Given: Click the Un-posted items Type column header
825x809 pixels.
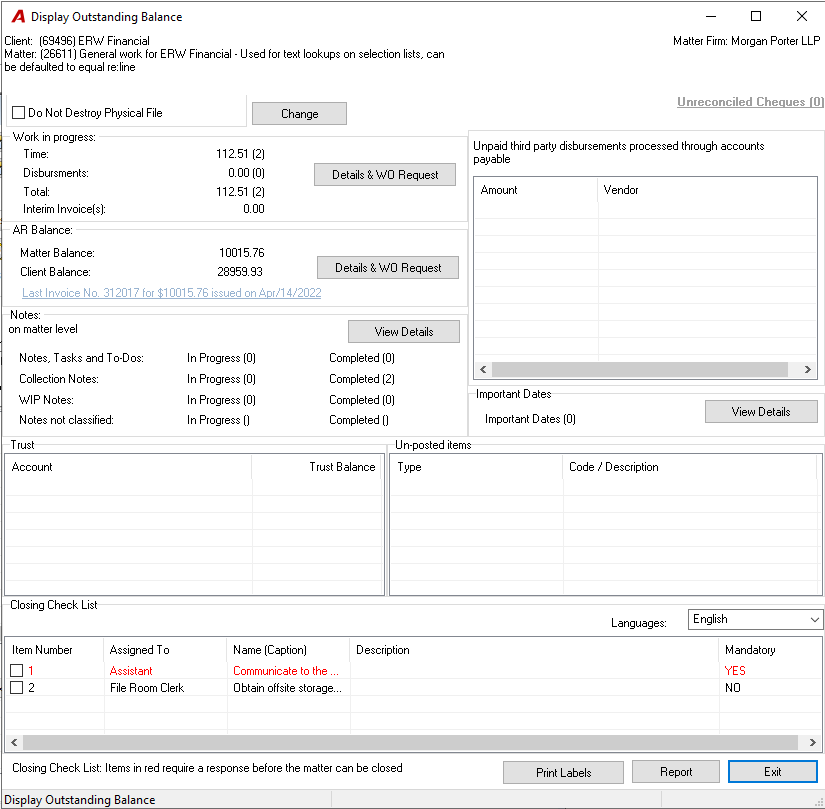Looking at the screenshot, I should point(476,467).
